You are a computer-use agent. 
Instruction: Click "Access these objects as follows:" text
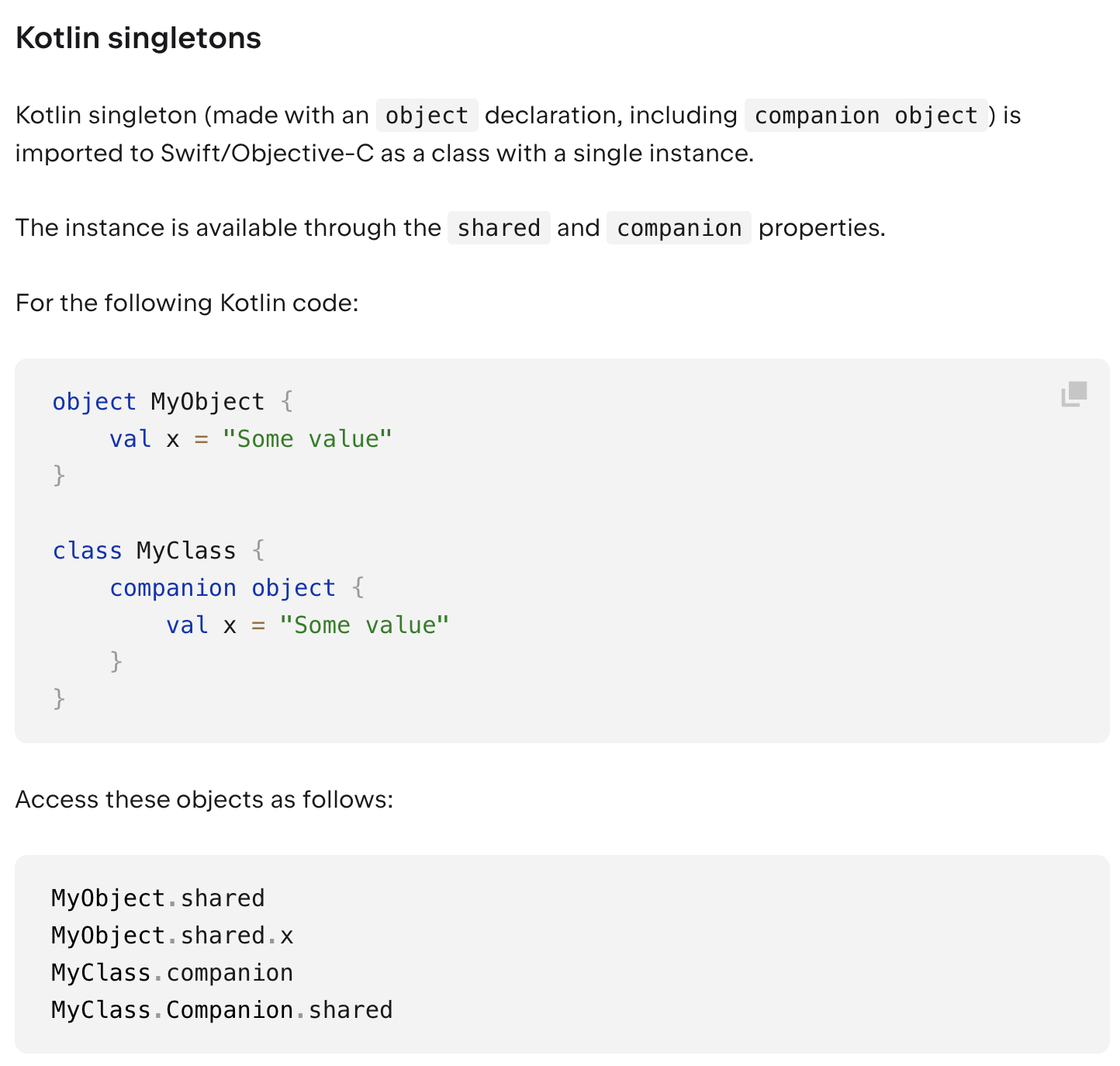tap(205, 799)
